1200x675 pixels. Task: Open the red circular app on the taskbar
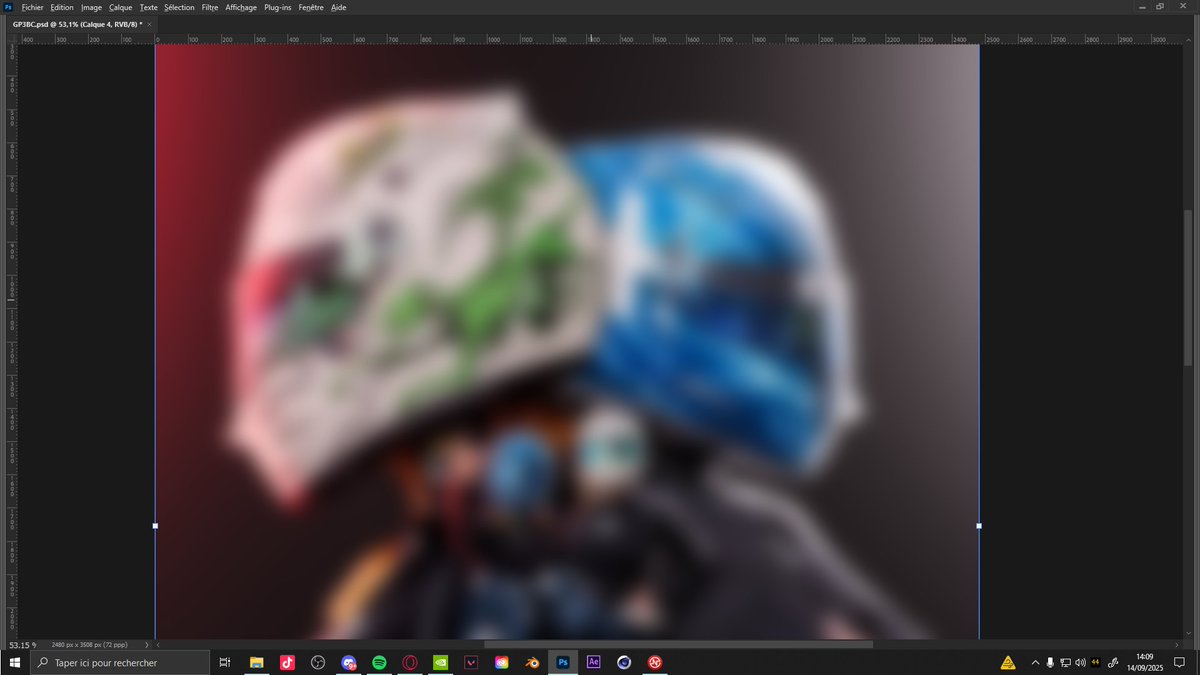click(x=655, y=662)
